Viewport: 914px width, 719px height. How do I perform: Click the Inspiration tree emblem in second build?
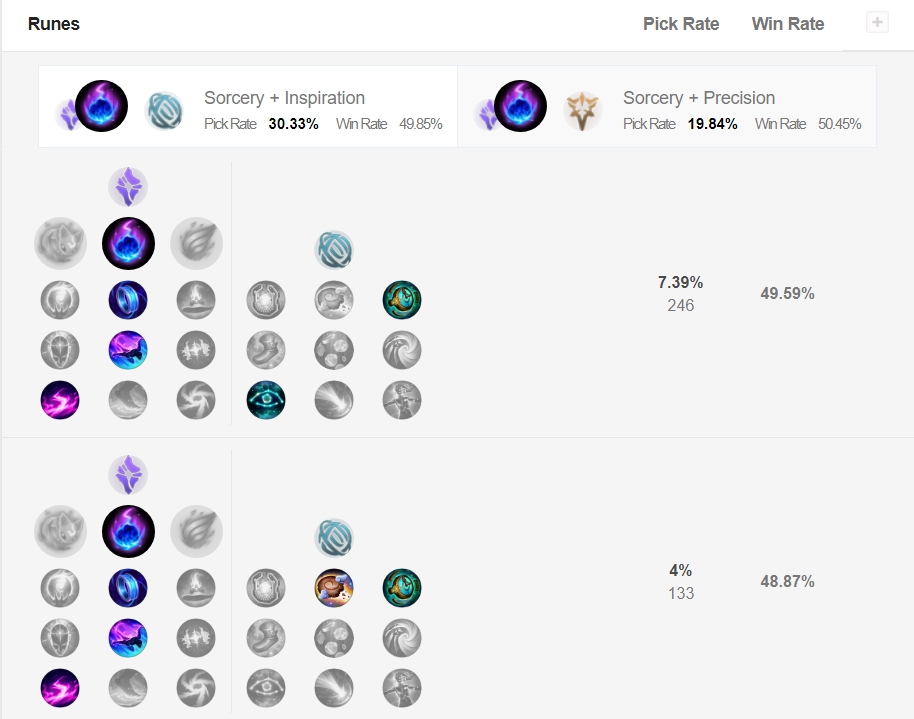tap(334, 538)
